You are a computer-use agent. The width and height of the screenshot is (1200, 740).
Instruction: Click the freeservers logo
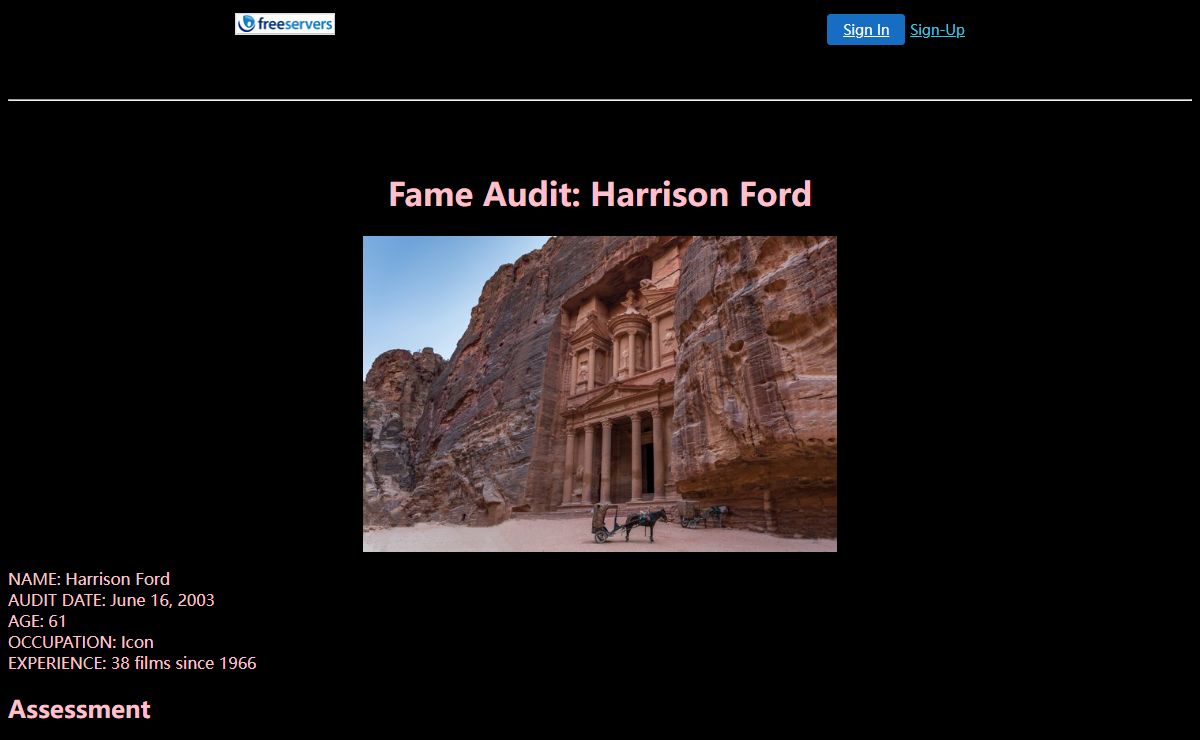[285, 24]
